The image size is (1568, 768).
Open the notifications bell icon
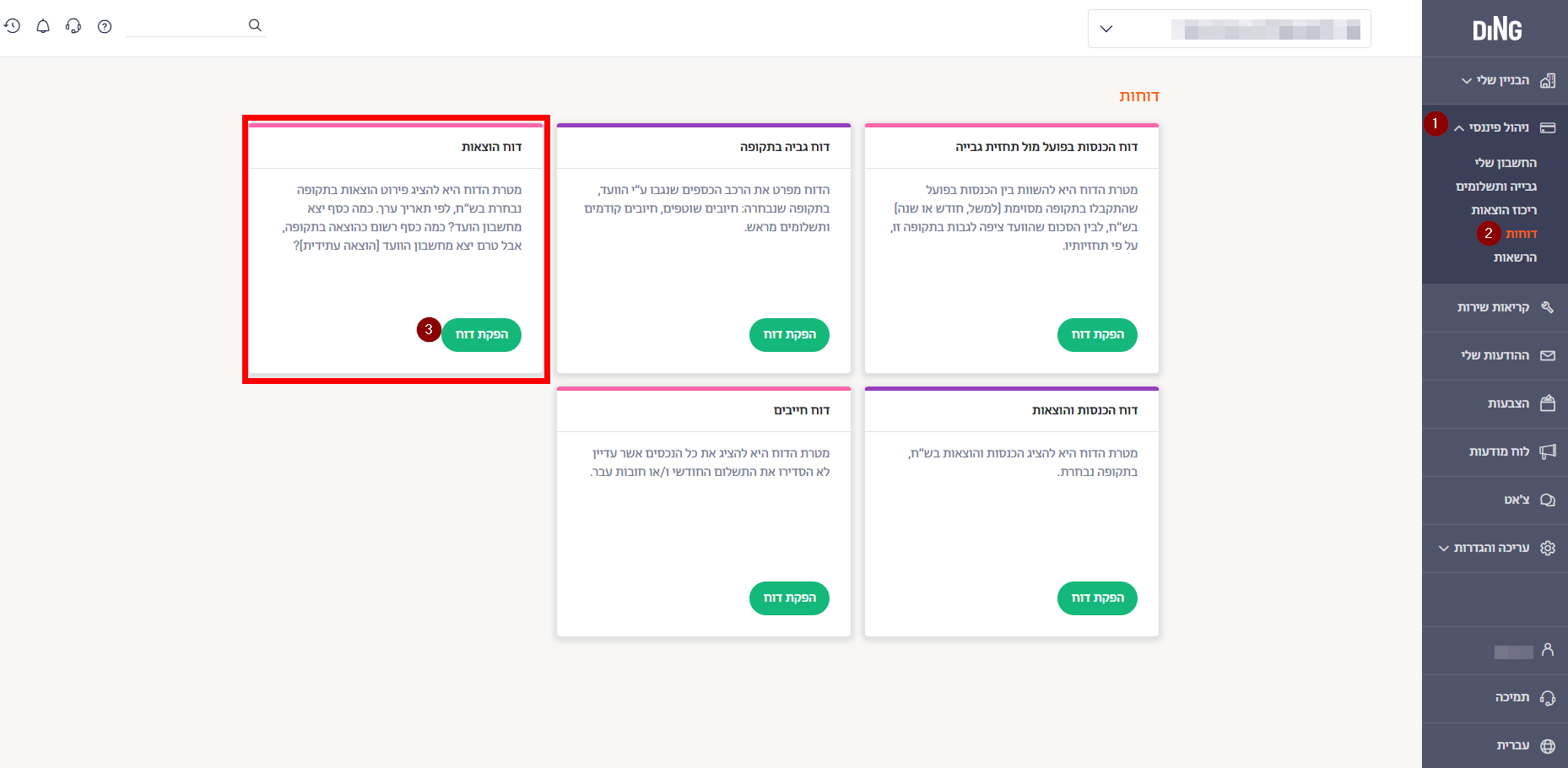tap(43, 26)
